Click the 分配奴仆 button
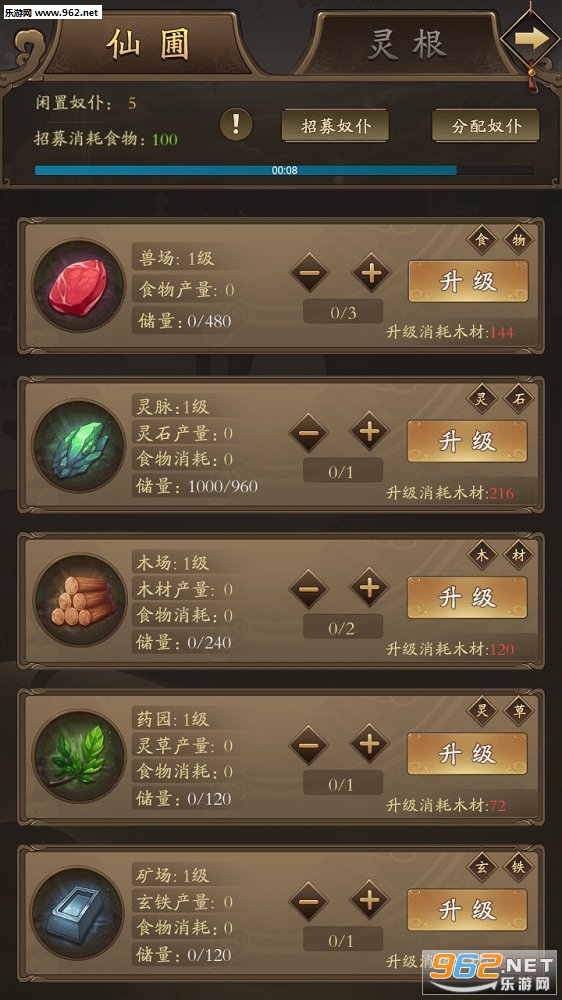The image size is (562, 1000). pyautogui.click(x=486, y=126)
